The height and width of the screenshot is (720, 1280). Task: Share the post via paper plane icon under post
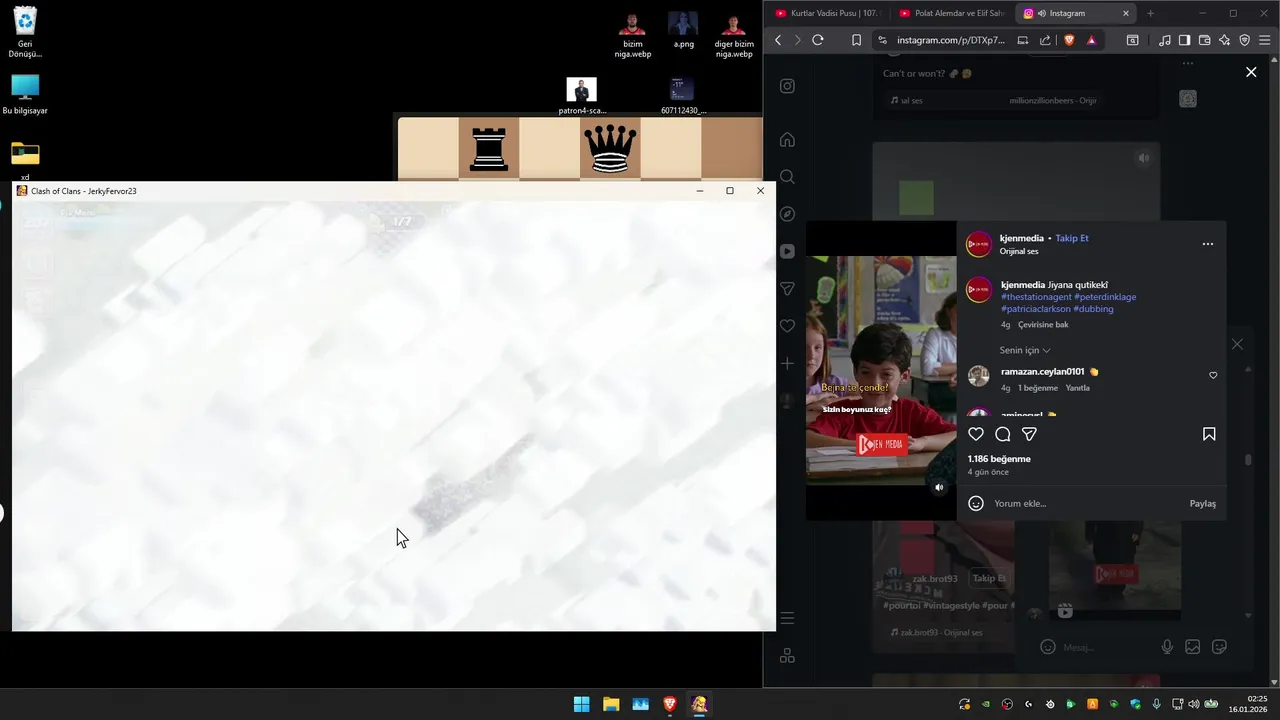[x=1029, y=434]
